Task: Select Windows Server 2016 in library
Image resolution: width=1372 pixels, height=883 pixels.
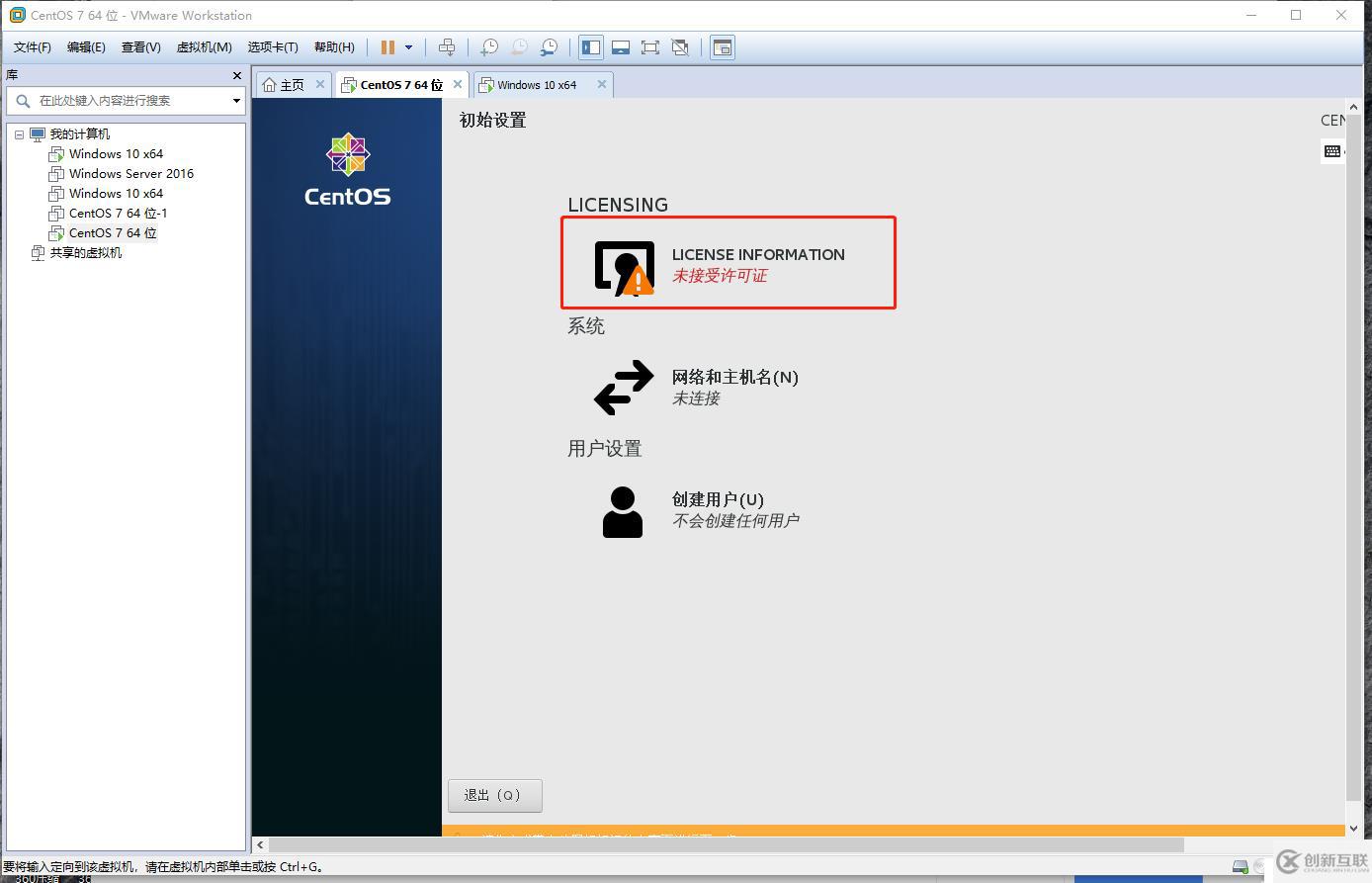Action: click(131, 174)
